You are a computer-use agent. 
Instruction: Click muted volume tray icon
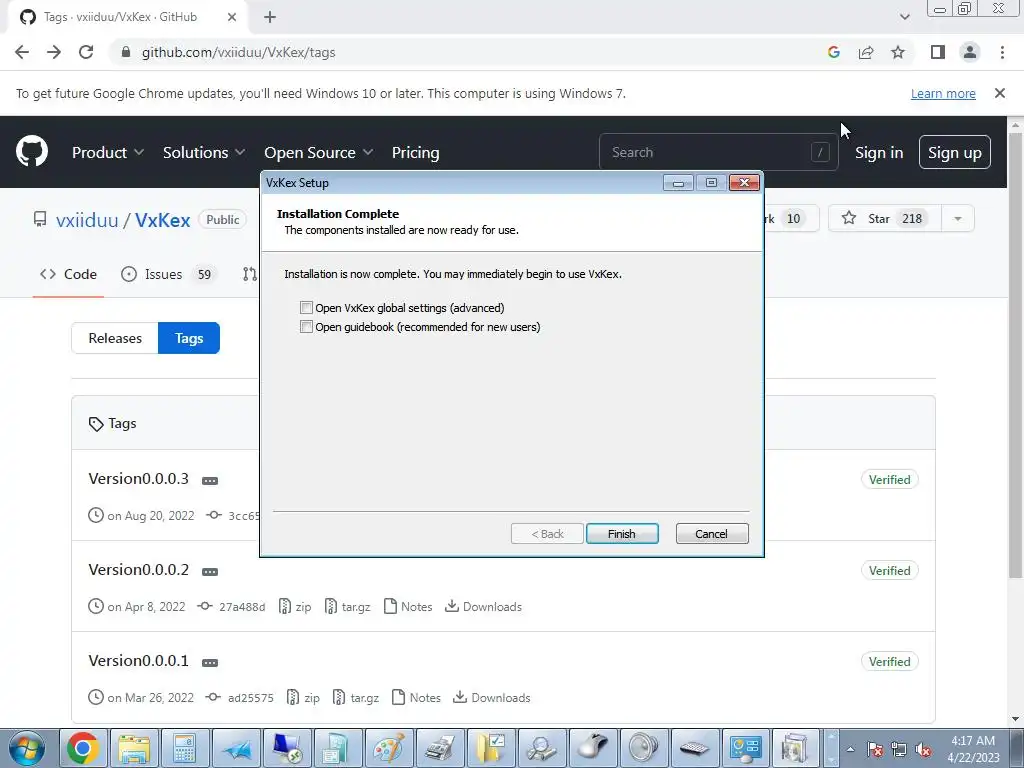click(x=923, y=750)
